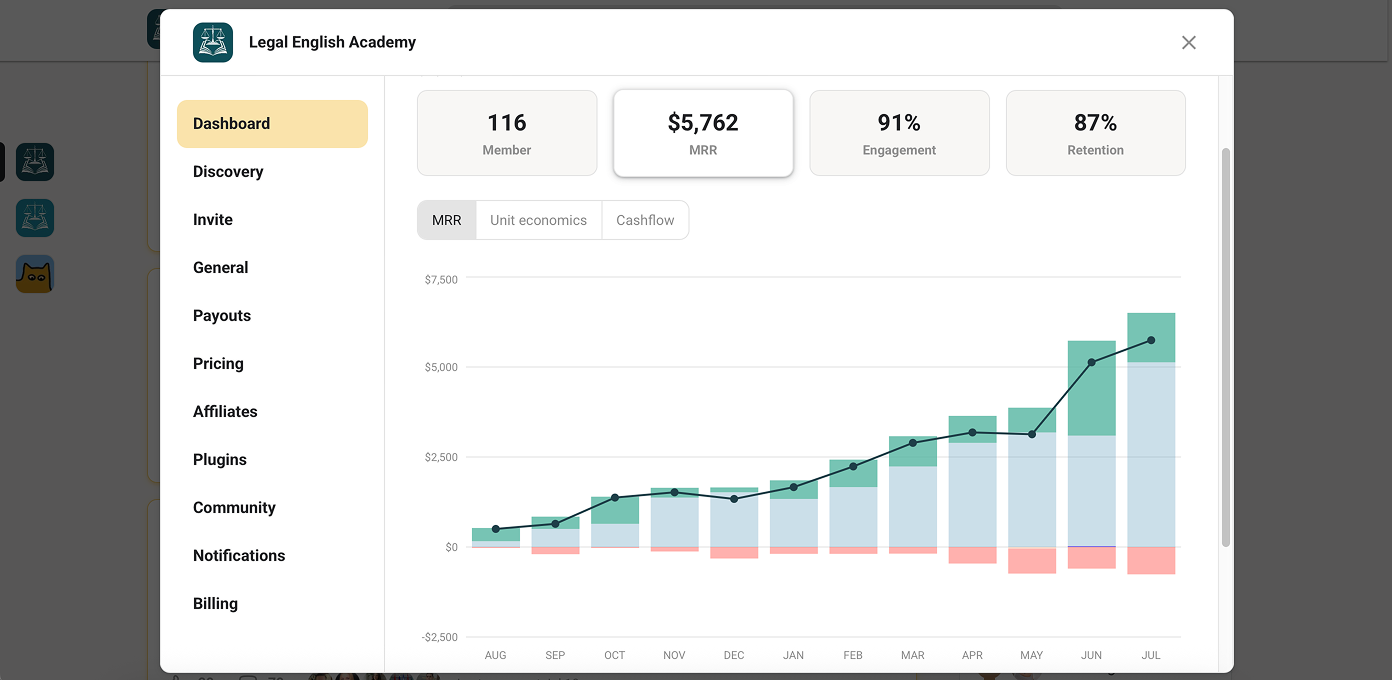Switch chart to Cashflow tab

[x=645, y=220]
